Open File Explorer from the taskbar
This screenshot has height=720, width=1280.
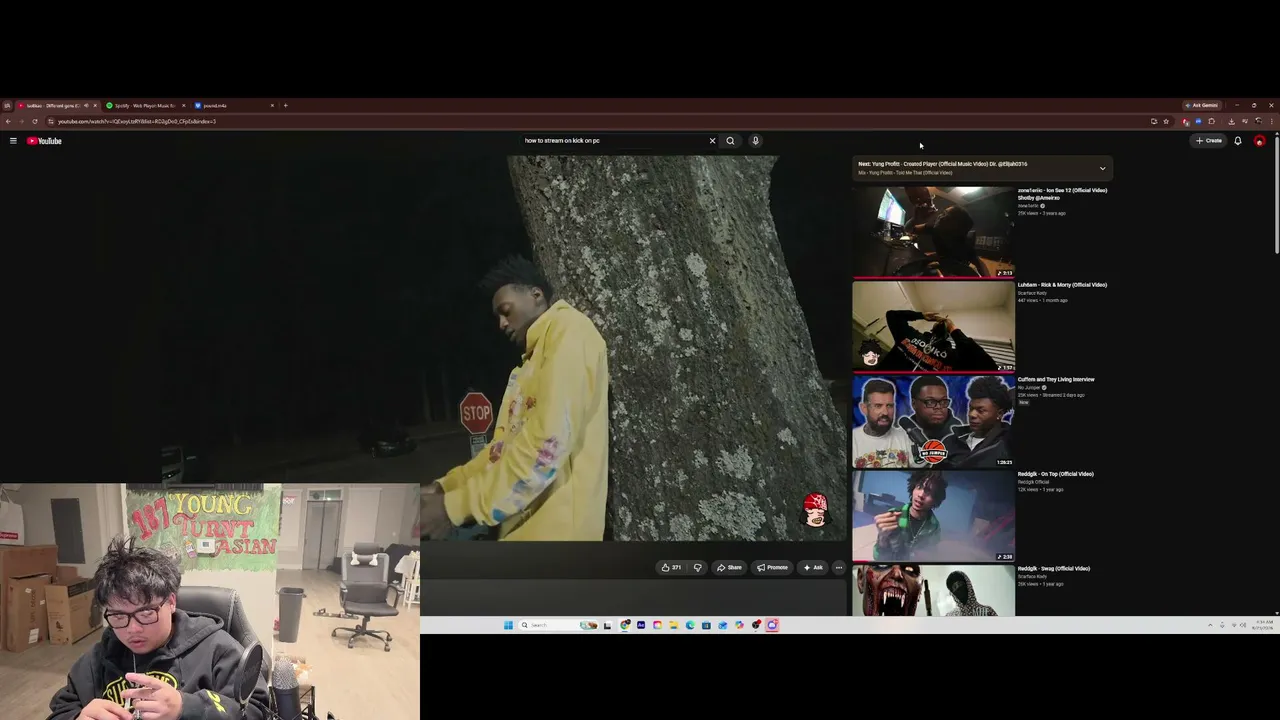point(674,625)
